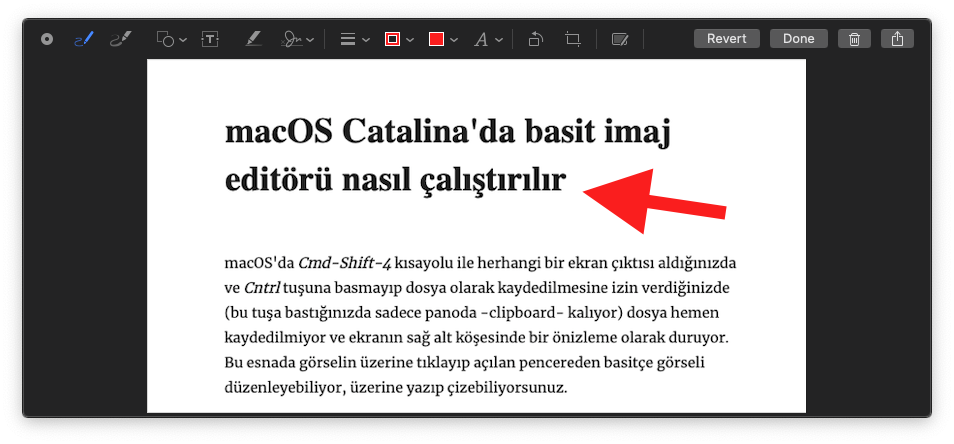Click the word '-clipboard-' in the paragraph
This screenshot has width=954, height=444.
(x=524, y=313)
